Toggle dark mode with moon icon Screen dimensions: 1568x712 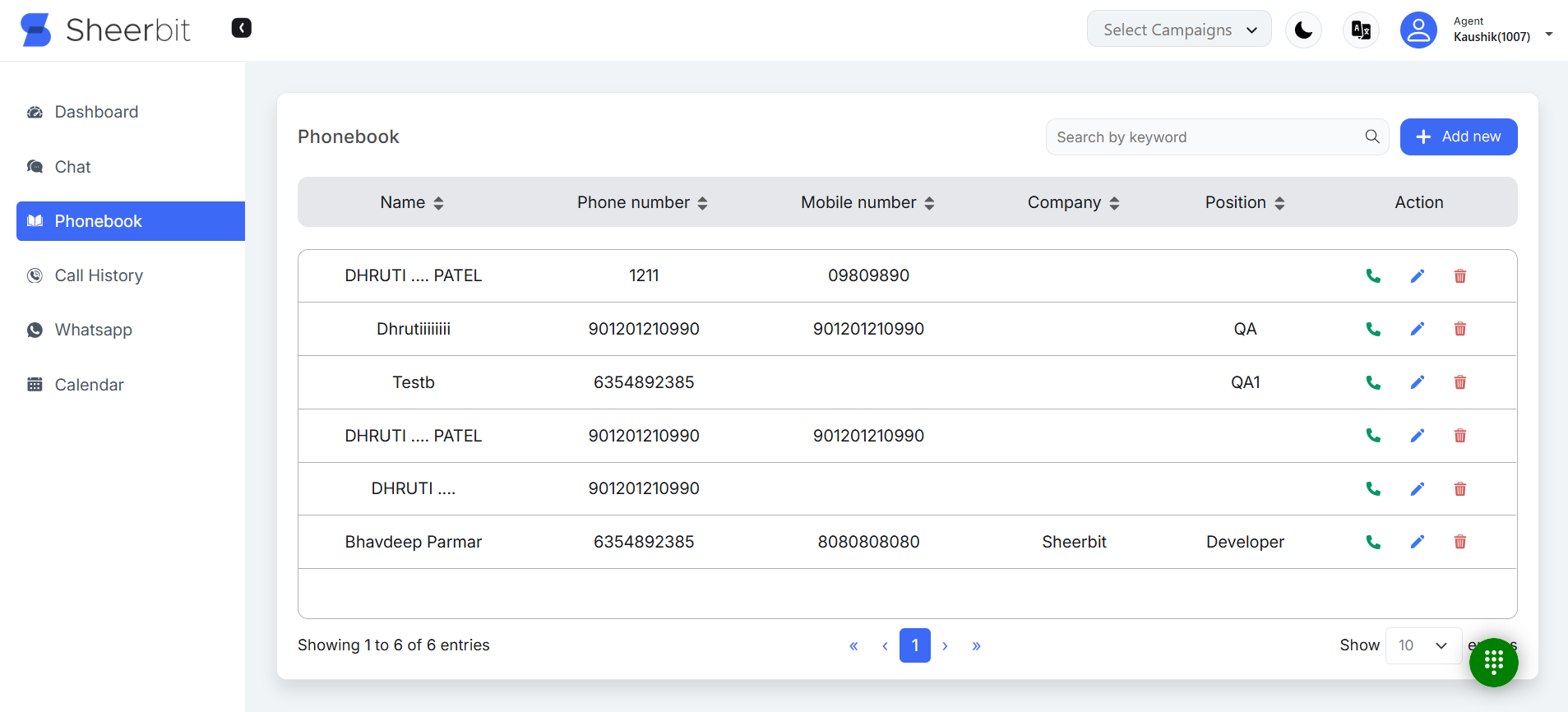tap(1303, 30)
